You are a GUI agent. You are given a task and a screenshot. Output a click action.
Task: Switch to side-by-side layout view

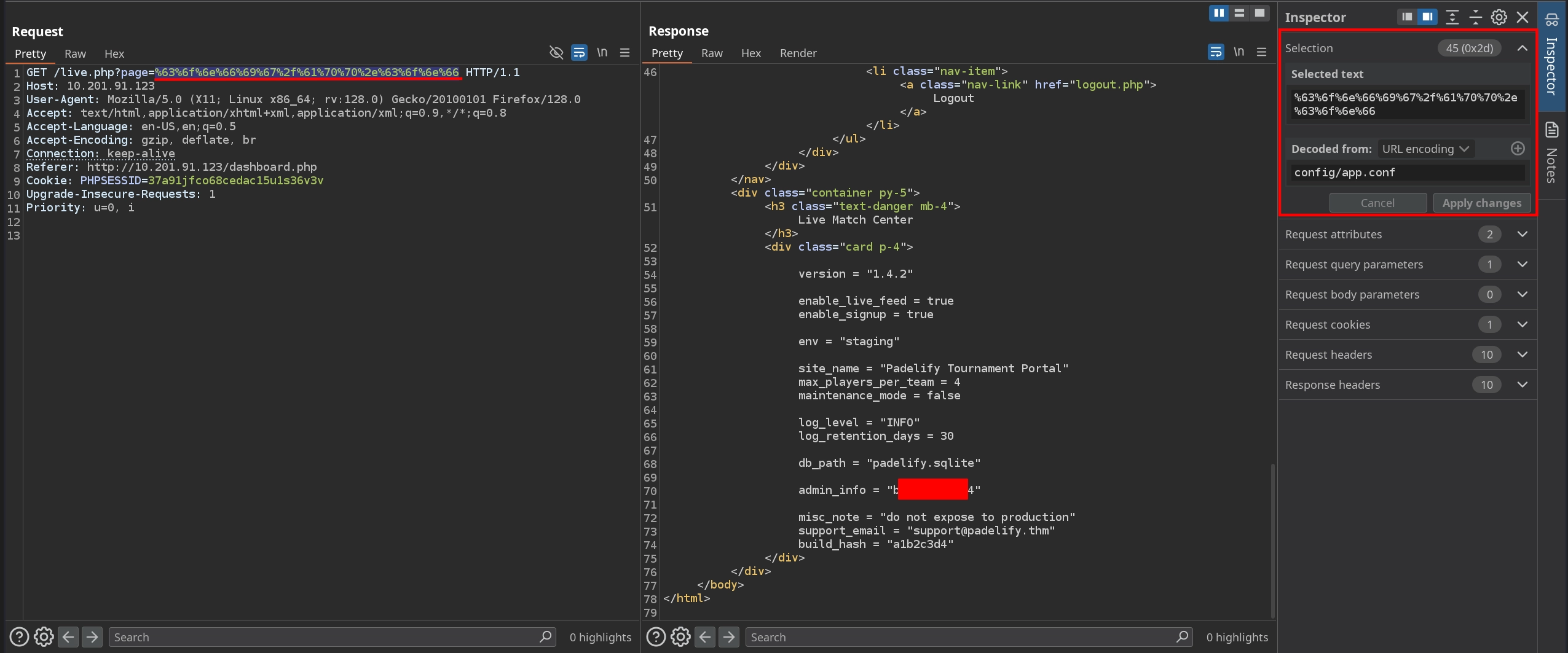click(x=1218, y=13)
